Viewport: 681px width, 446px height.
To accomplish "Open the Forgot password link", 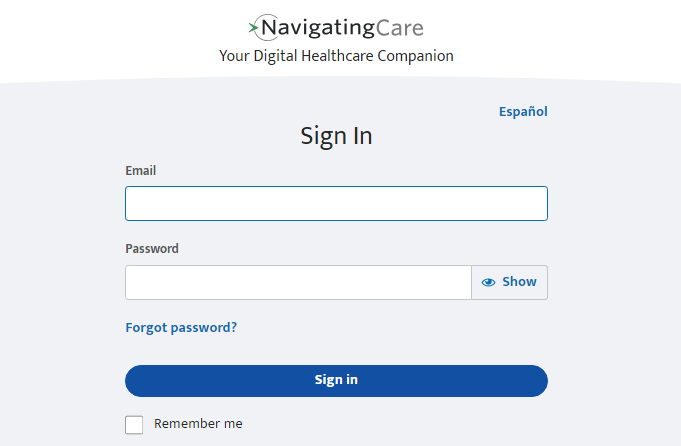I will click(x=181, y=327).
